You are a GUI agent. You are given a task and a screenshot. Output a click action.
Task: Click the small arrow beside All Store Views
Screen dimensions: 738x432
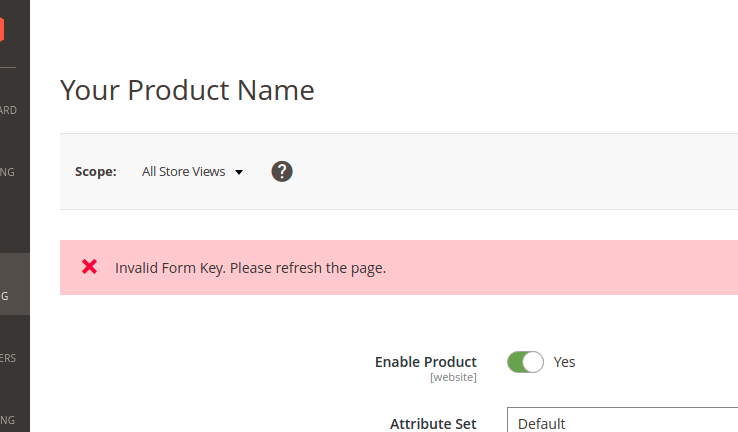click(239, 172)
